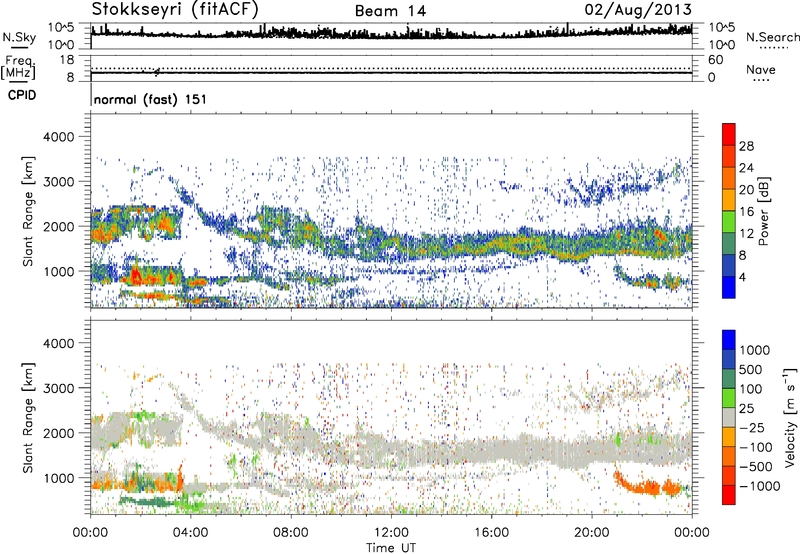Click the red top segment of Power colorbar

(729, 134)
